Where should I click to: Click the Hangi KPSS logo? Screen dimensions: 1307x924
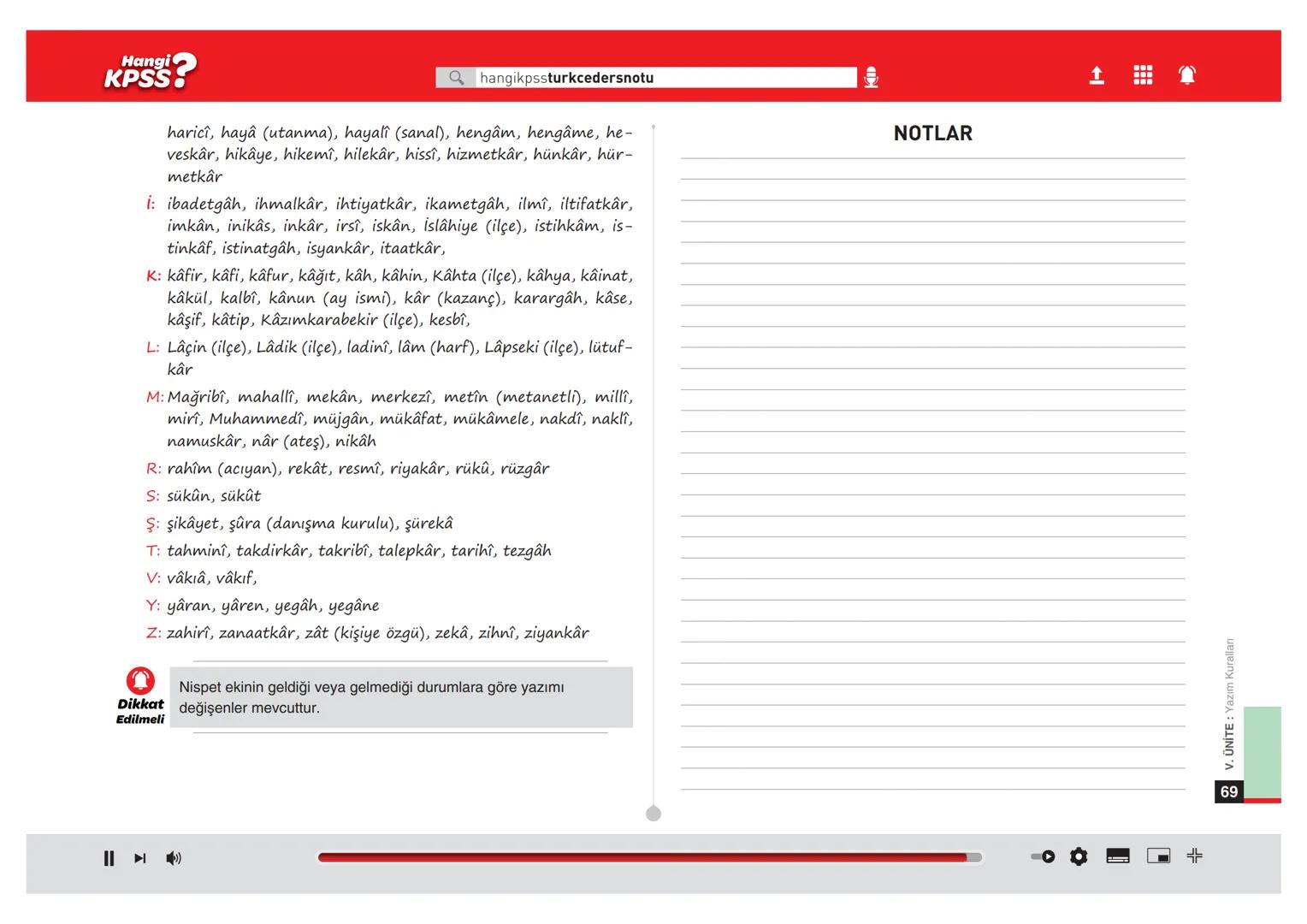(x=150, y=72)
